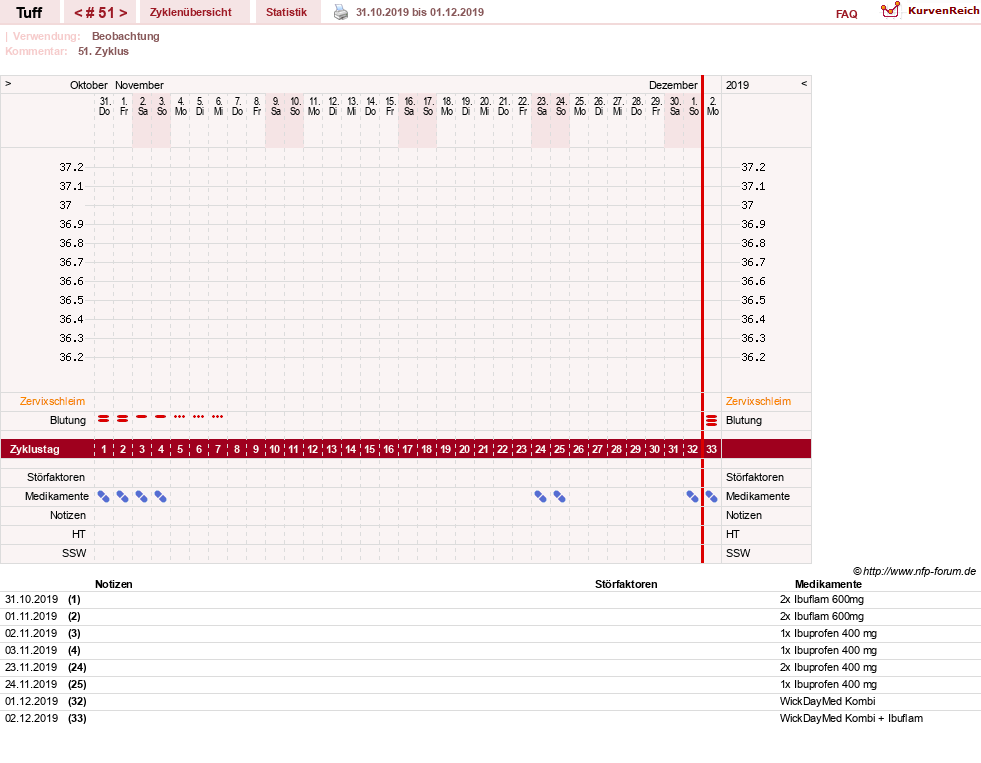Click bleeding marker on cycle day 1
981x763 pixels.
[x=104, y=418]
